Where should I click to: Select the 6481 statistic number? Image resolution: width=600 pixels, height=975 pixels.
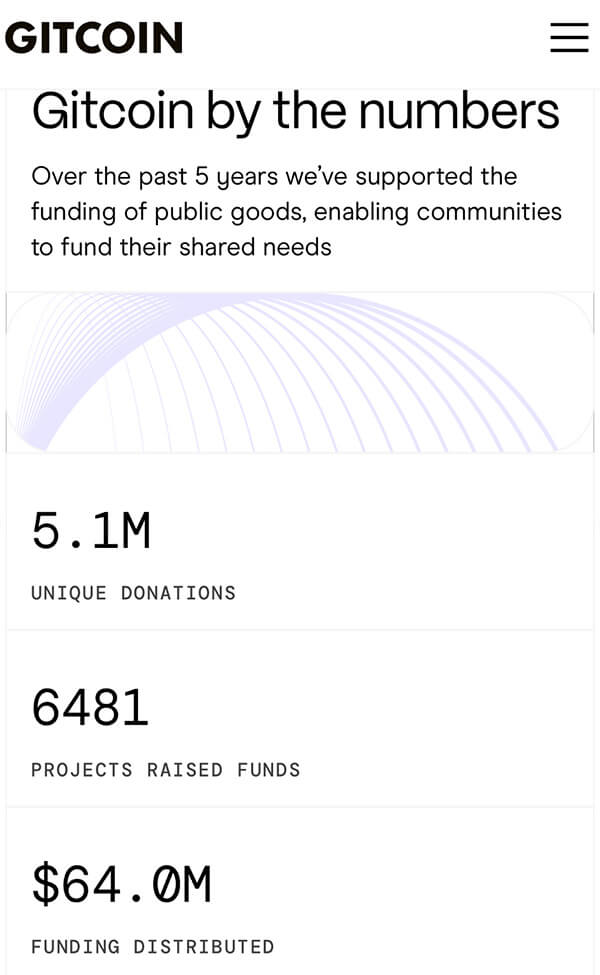pyautogui.click(x=90, y=708)
